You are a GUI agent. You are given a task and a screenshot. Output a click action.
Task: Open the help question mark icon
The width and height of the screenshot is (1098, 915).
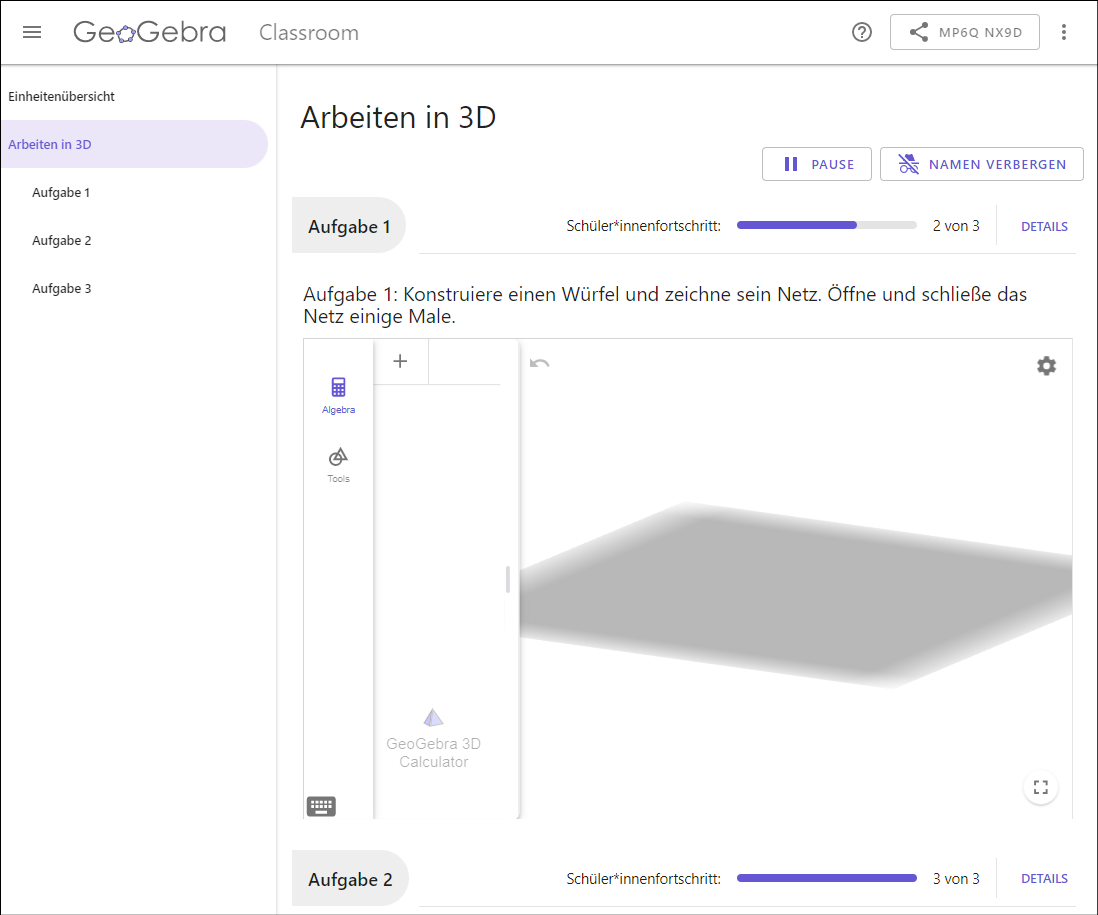pos(861,32)
